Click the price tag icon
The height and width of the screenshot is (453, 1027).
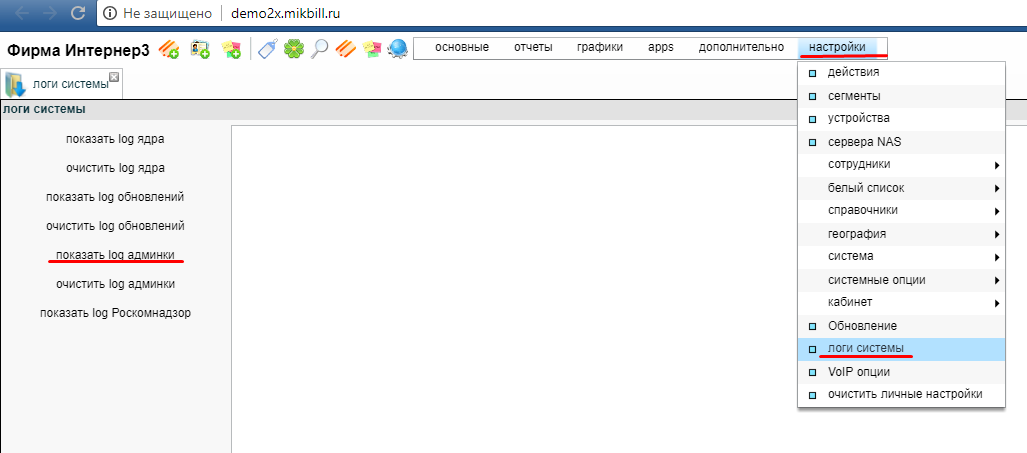pyautogui.click(x=267, y=49)
